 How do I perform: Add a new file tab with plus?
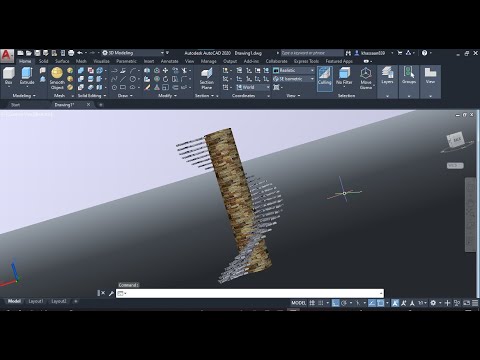coord(101,105)
